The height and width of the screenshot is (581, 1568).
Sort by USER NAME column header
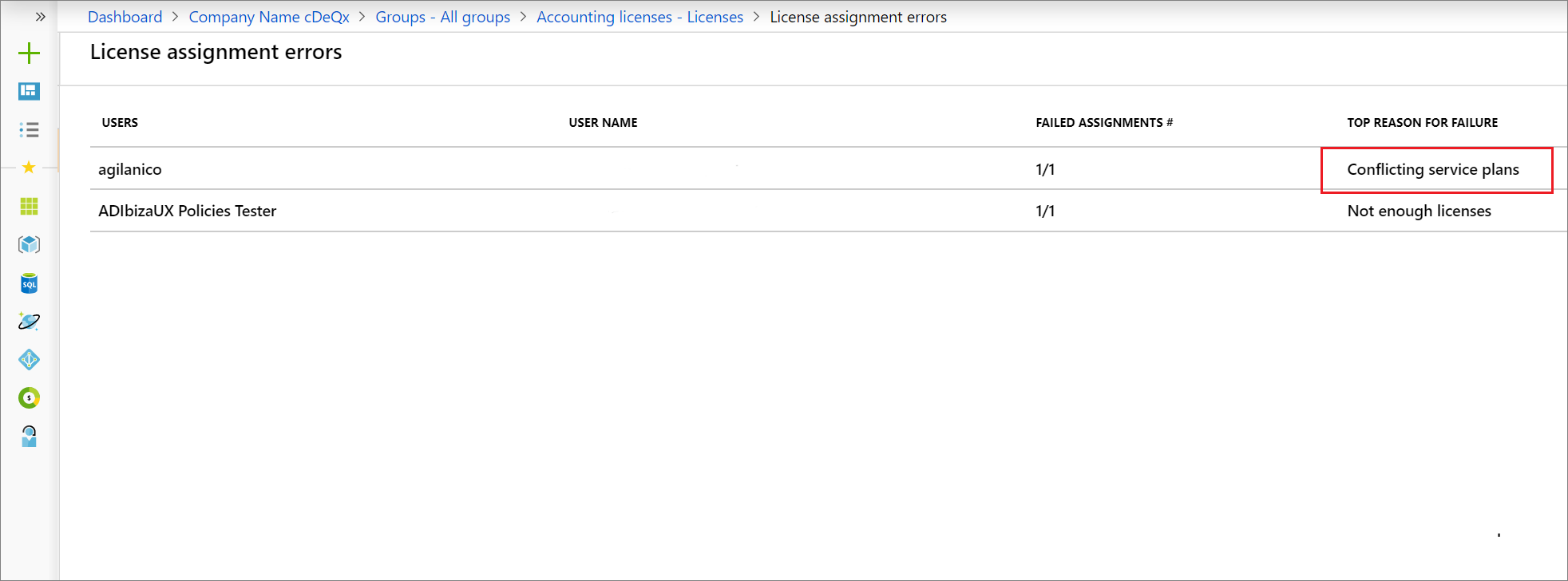click(x=603, y=122)
